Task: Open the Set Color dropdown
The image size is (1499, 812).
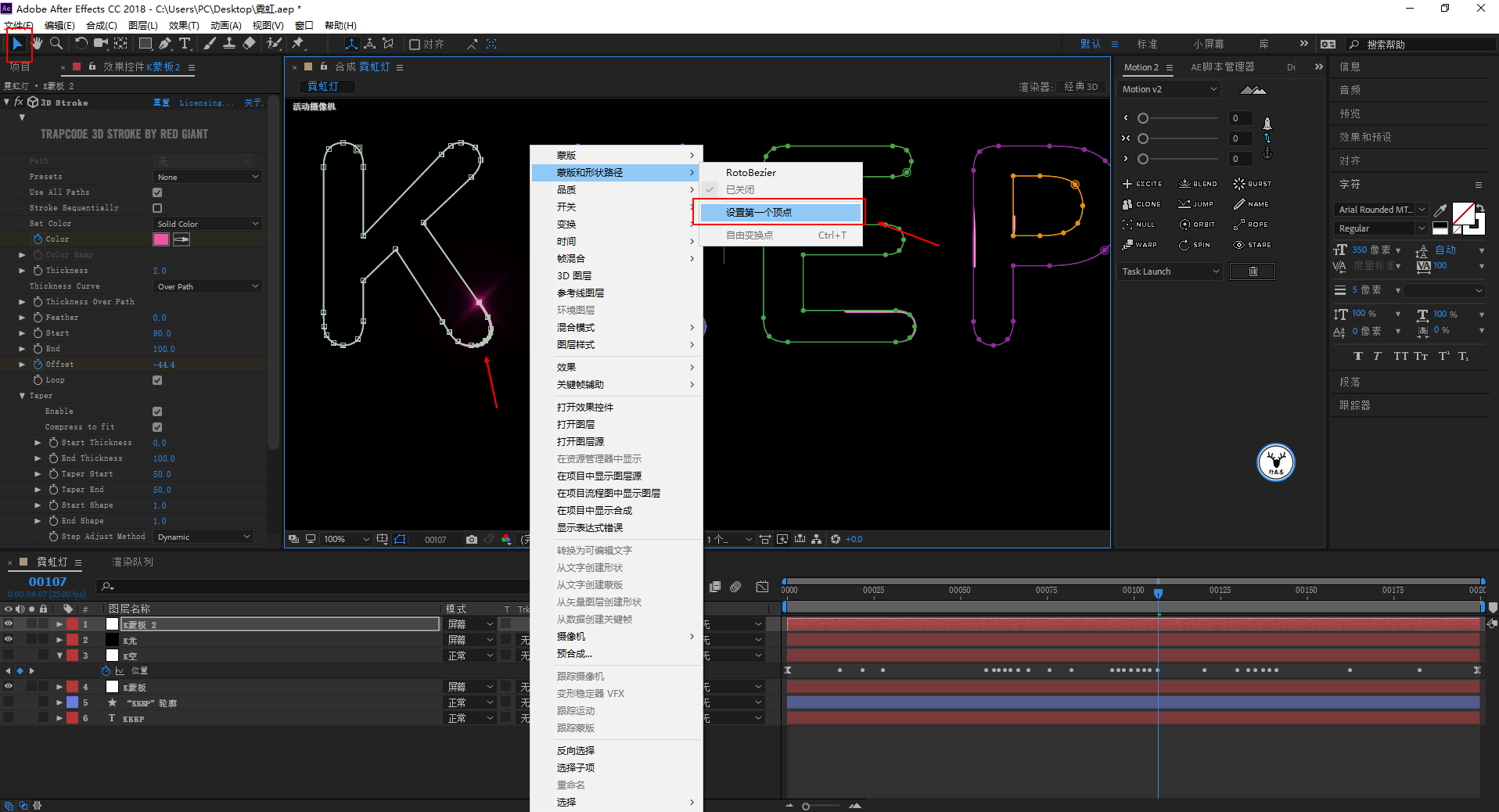Action: (207, 224)
